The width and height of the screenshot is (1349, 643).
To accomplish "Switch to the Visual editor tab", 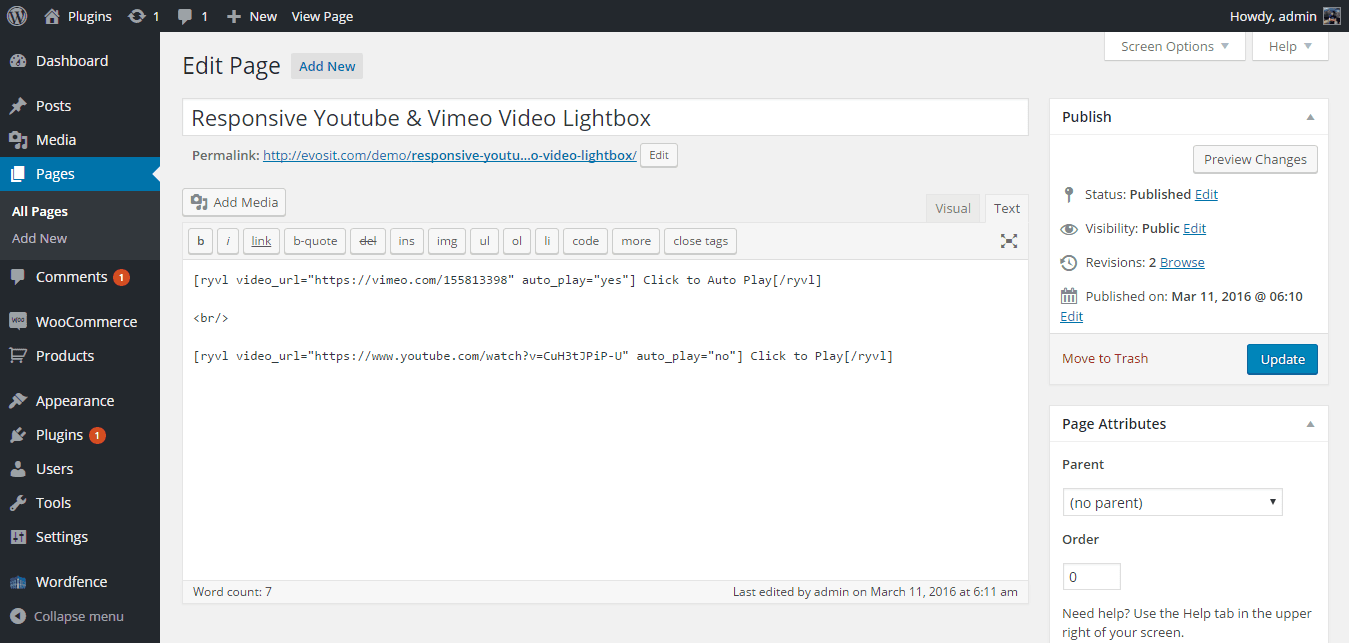I will pos(952,208).
